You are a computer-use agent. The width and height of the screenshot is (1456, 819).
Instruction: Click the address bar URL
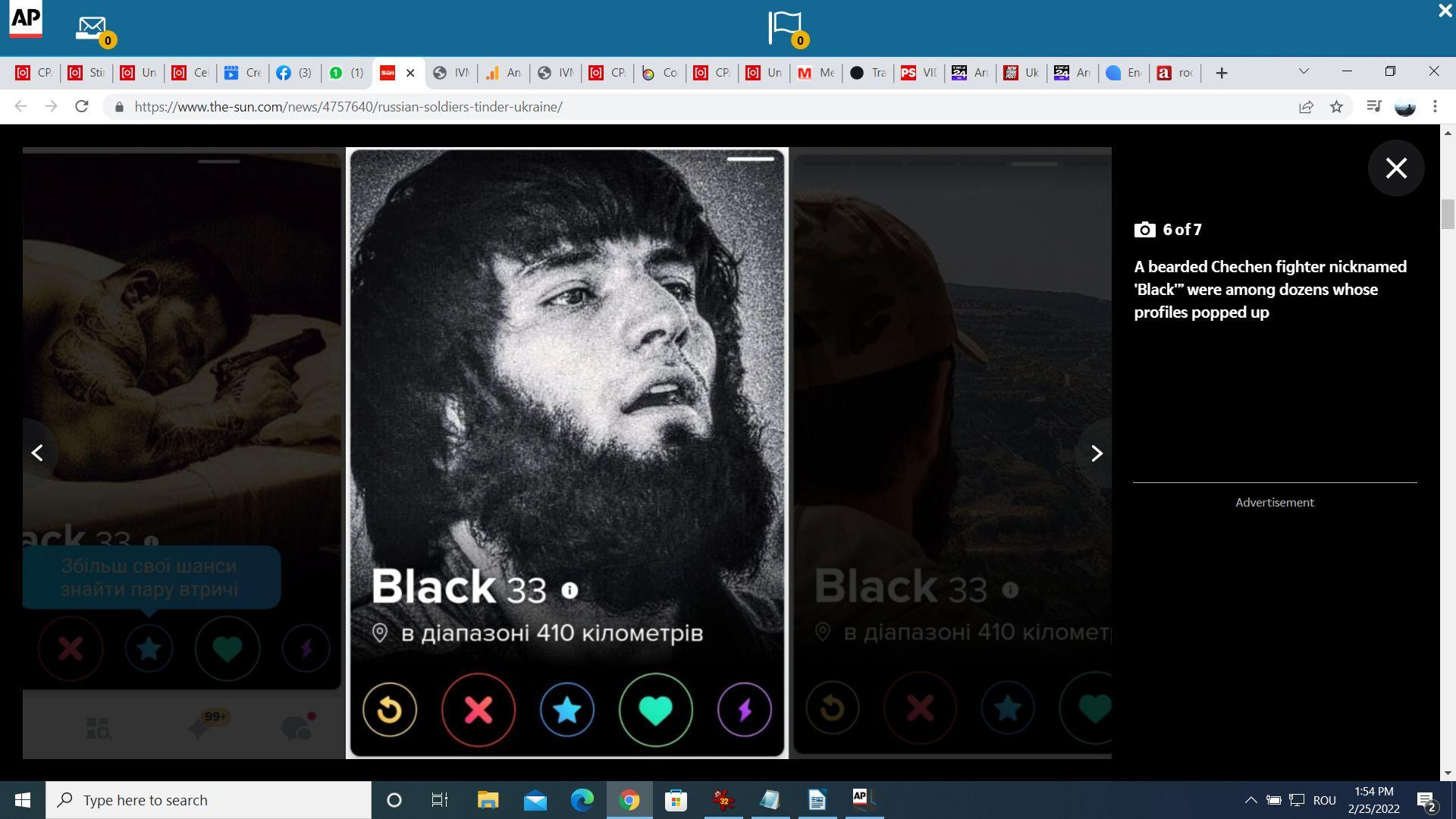coord(348,107)
